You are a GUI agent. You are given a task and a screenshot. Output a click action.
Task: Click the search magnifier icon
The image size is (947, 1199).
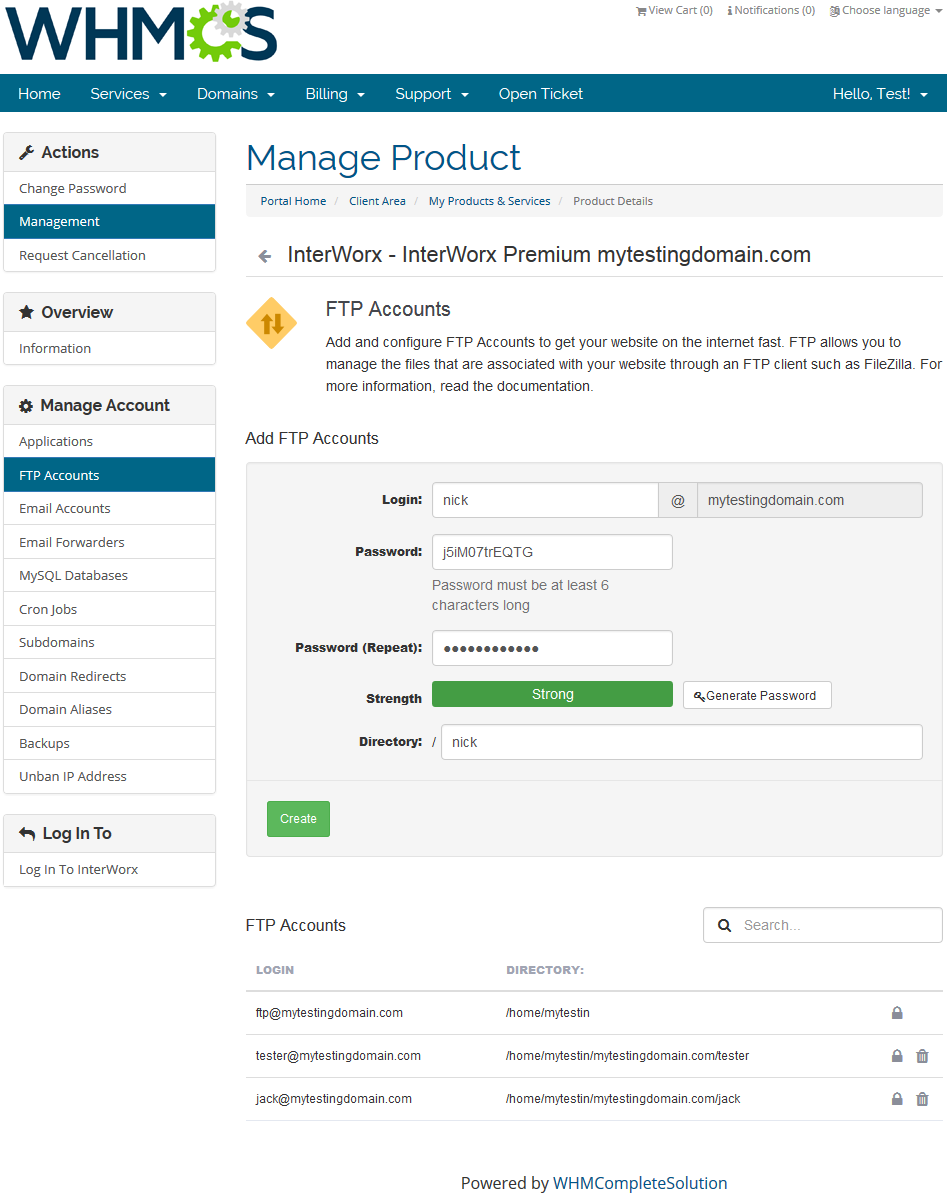pos(724,925)
